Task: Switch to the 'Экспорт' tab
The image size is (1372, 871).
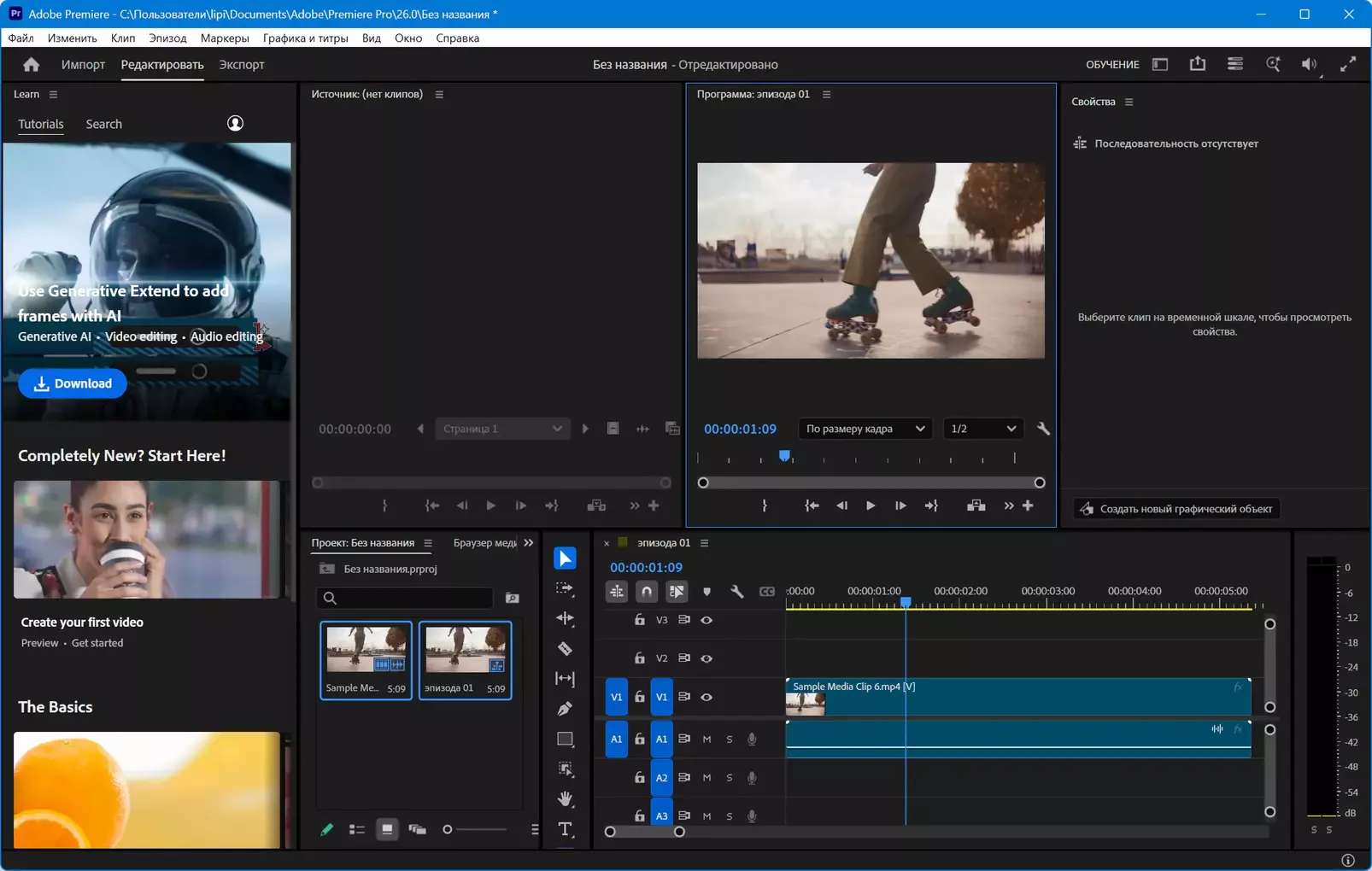Action: pyautogui.click(x=241, y=65)
